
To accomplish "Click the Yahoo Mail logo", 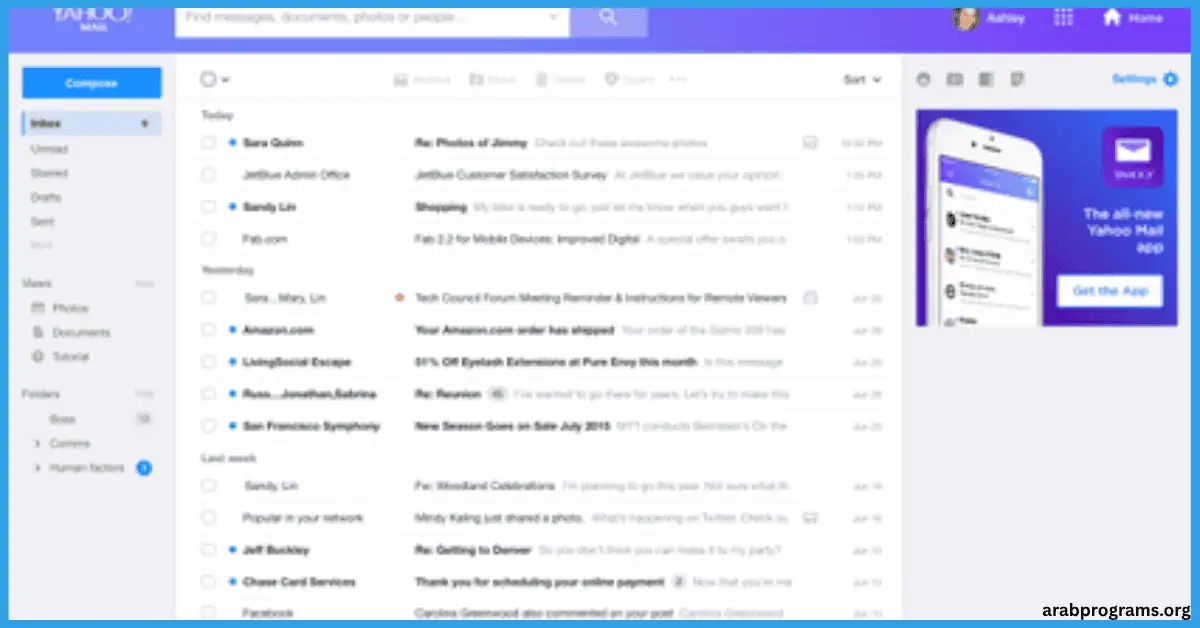I will 94,17.
